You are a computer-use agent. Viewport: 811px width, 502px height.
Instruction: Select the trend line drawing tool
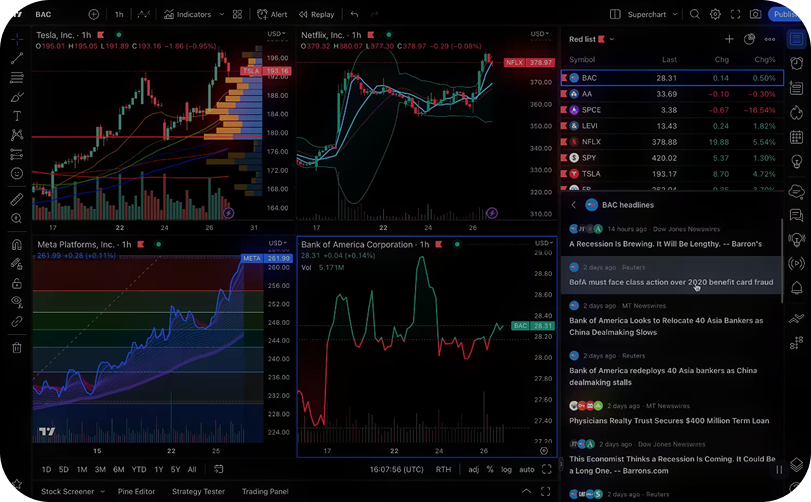tap(17, 58)
